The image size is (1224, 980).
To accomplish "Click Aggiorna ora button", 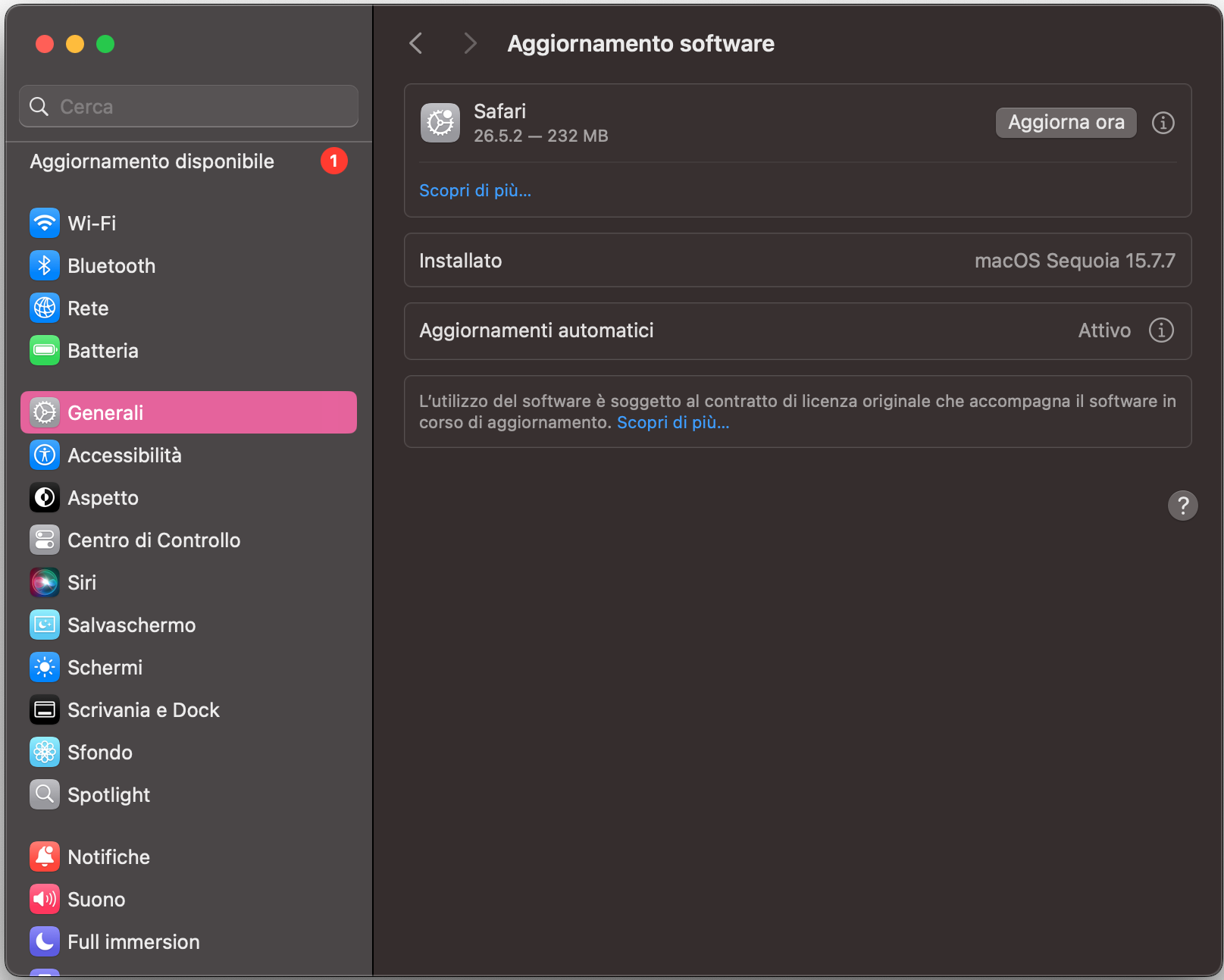I will [1066, 123].
